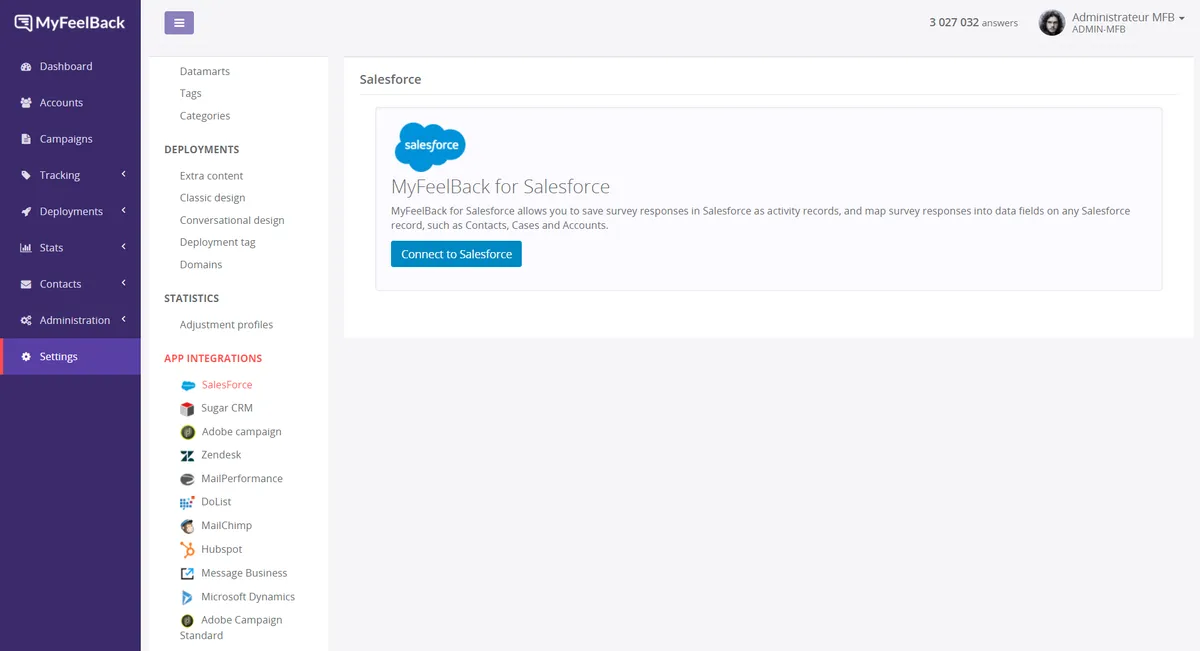Image resolution: width=1200 pixels, height=651 pixels.
Task: Open the Hubspot integration link
Action: pos(221,549)
